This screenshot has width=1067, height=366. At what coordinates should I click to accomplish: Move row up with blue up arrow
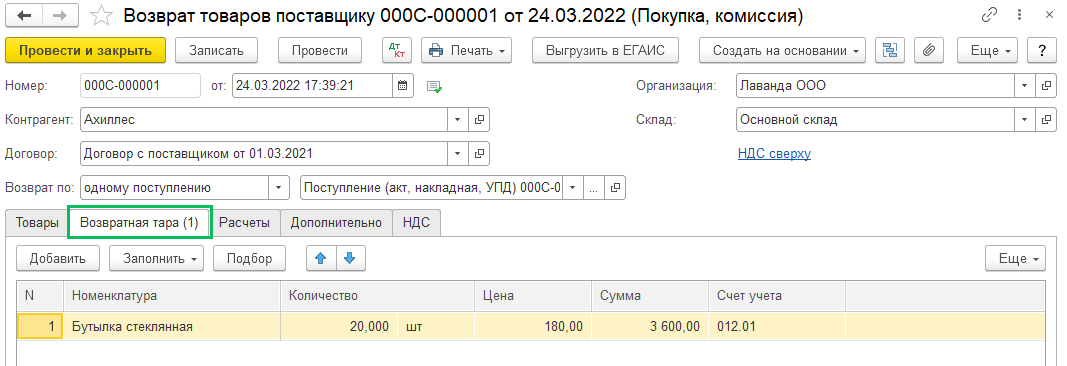321,259
